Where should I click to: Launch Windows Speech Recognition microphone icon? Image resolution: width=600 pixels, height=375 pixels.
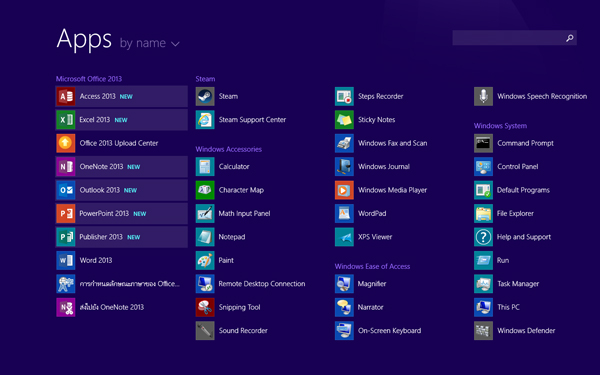click(x=484, y=96)
